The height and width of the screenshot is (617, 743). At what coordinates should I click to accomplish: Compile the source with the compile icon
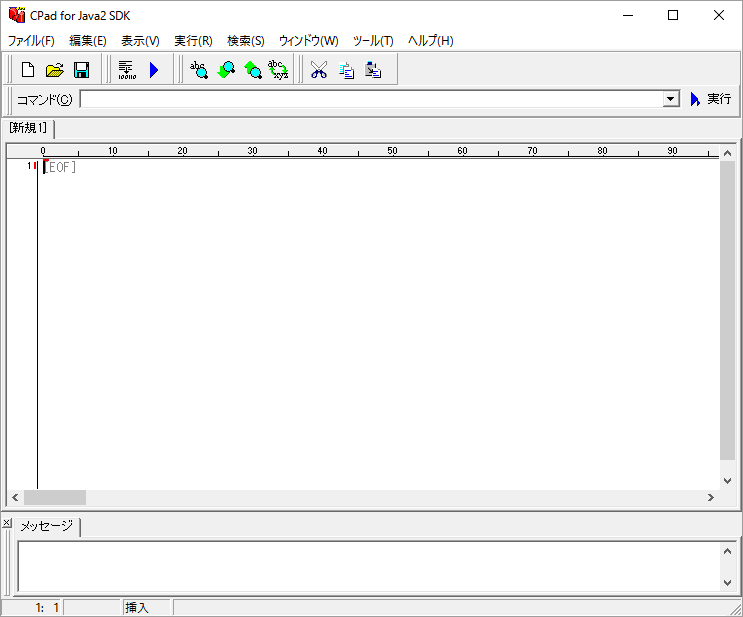click(127, 70)
